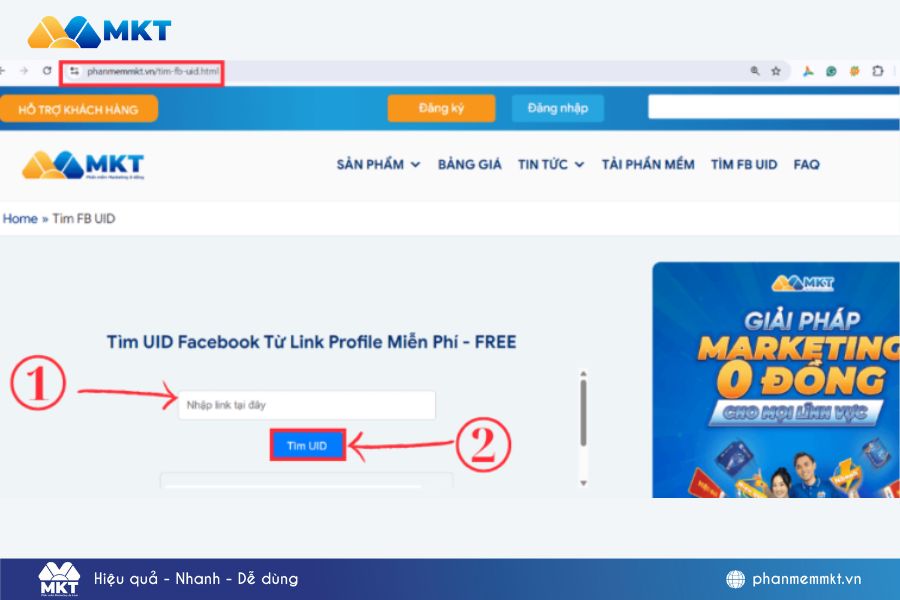Click the browser forward arrow
900x600 pixels.
(x=24, y=71)
